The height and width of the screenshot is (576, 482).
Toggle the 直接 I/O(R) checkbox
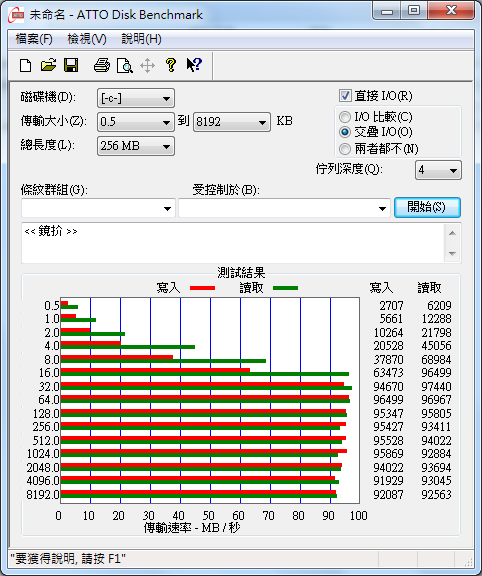click(x=345, y=96)
